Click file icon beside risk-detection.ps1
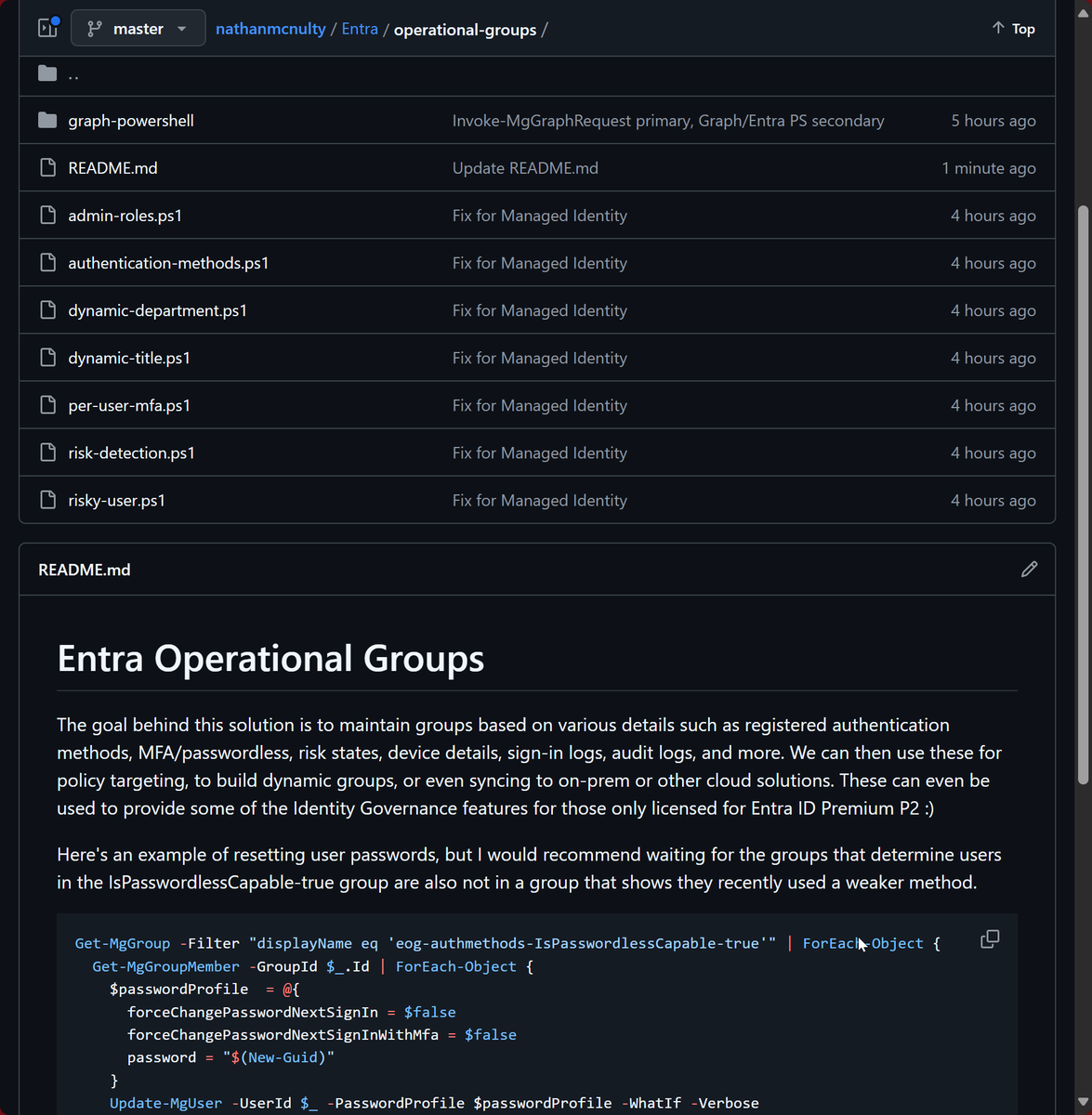The image size is (1092, 1115). pyautogui.click(x=47, y=452)
